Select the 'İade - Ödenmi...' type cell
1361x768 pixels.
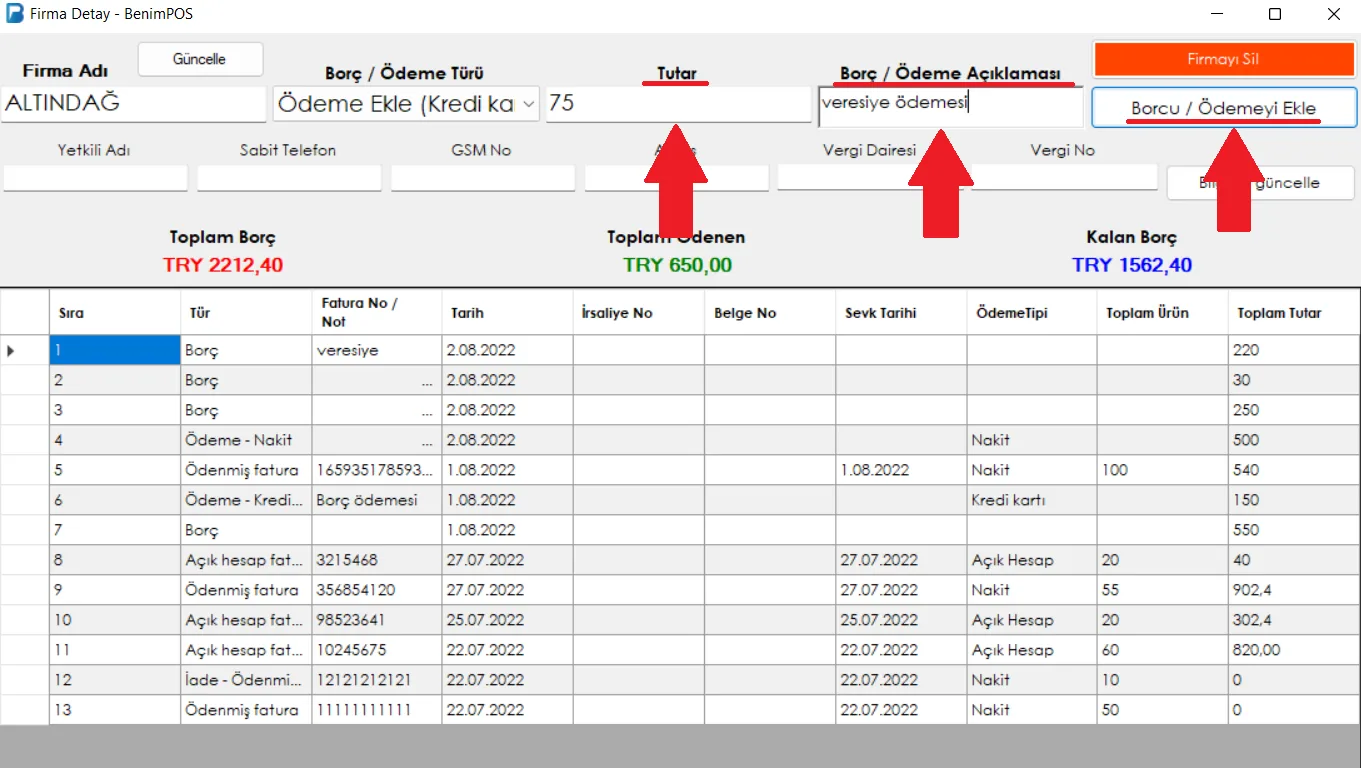coord(246,680)
